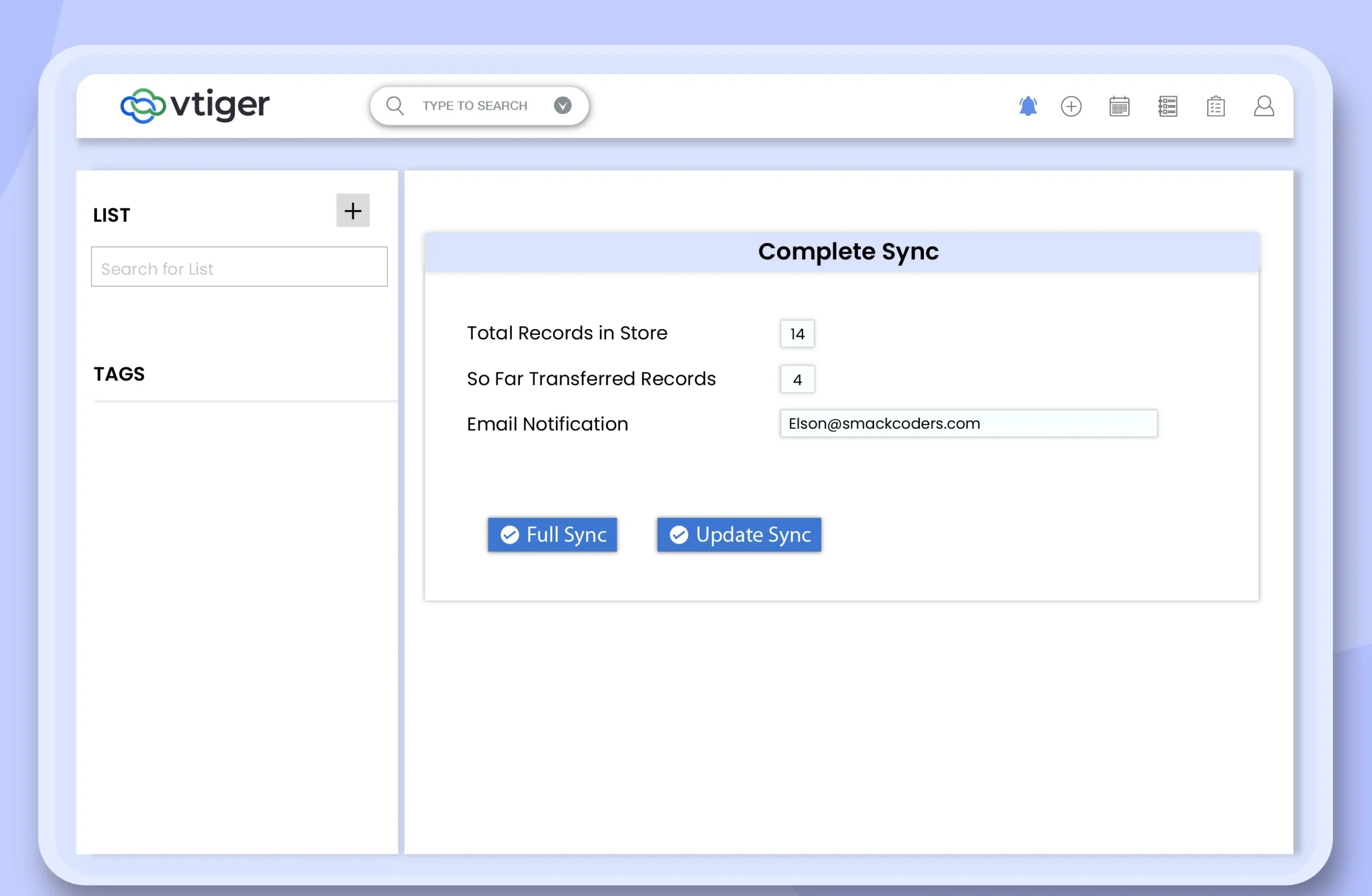Select the LIST section heading
Screen dimensions: 1372x896
click(112, 215)
